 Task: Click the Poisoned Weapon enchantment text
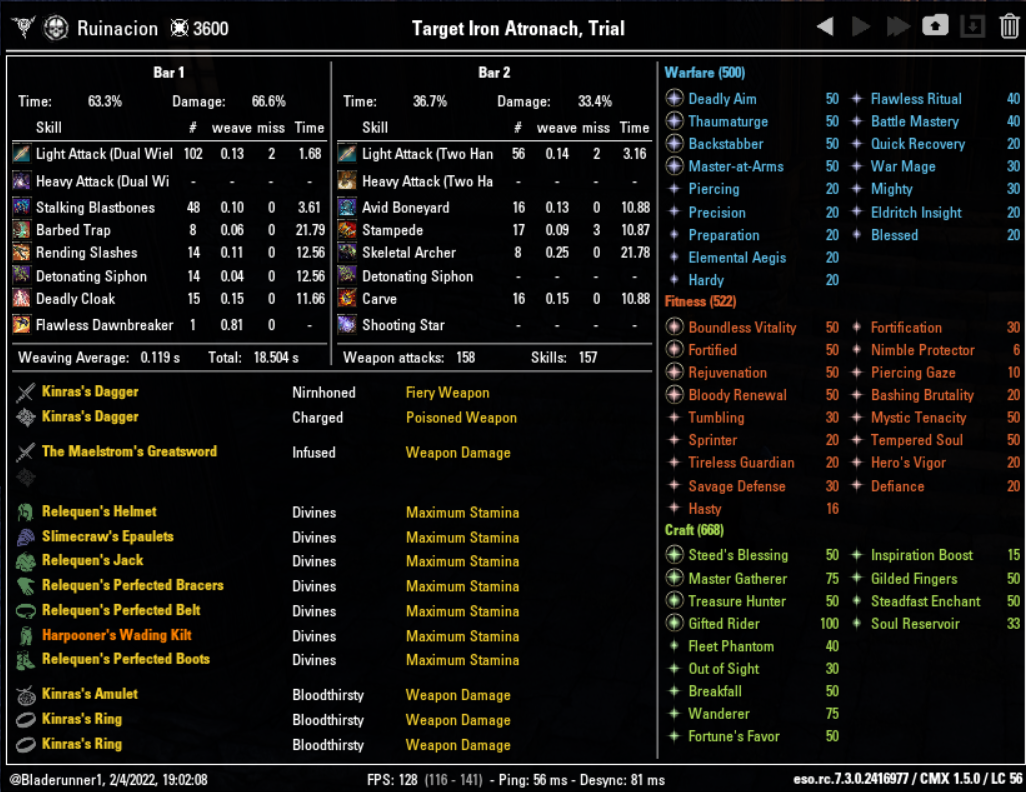pos(461,418)
